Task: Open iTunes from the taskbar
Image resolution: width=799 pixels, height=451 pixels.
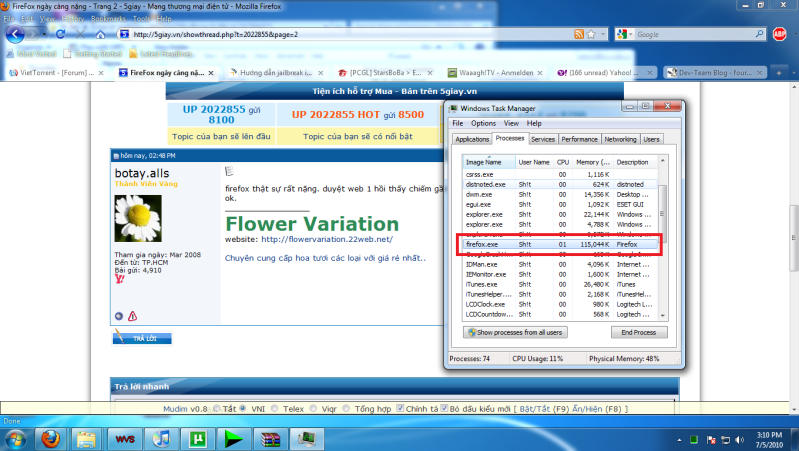Action: coord(161,438)
